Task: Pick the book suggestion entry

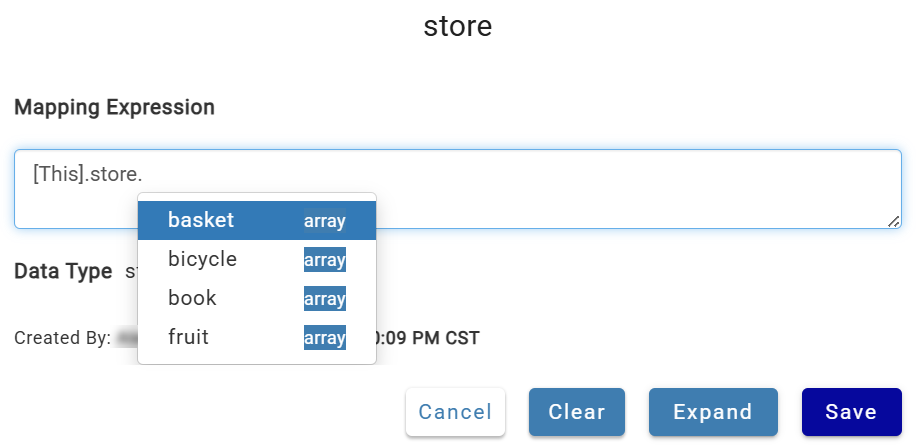Action: 256,298
